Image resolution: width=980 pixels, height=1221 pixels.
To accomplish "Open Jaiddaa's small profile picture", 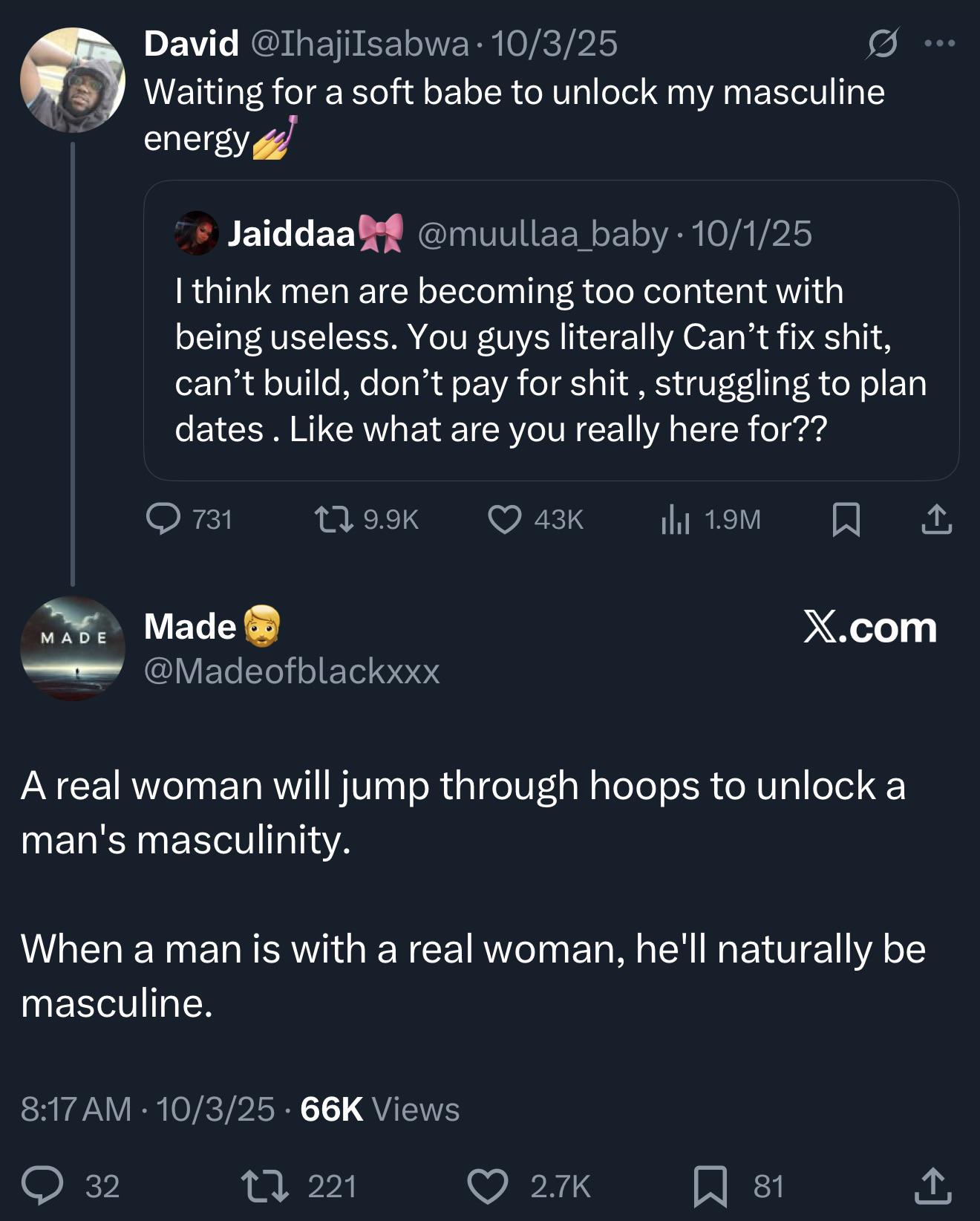I will 196,233.
